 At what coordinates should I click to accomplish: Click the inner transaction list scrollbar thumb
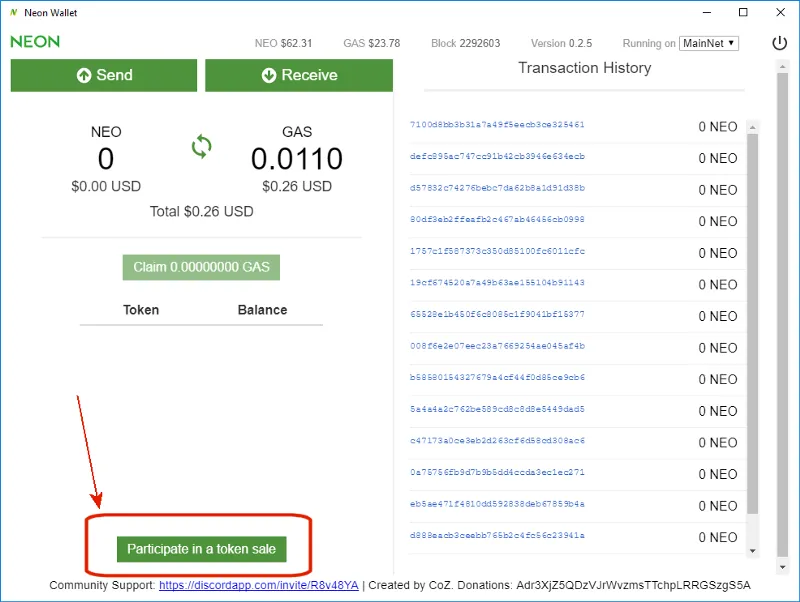point(752,324)
